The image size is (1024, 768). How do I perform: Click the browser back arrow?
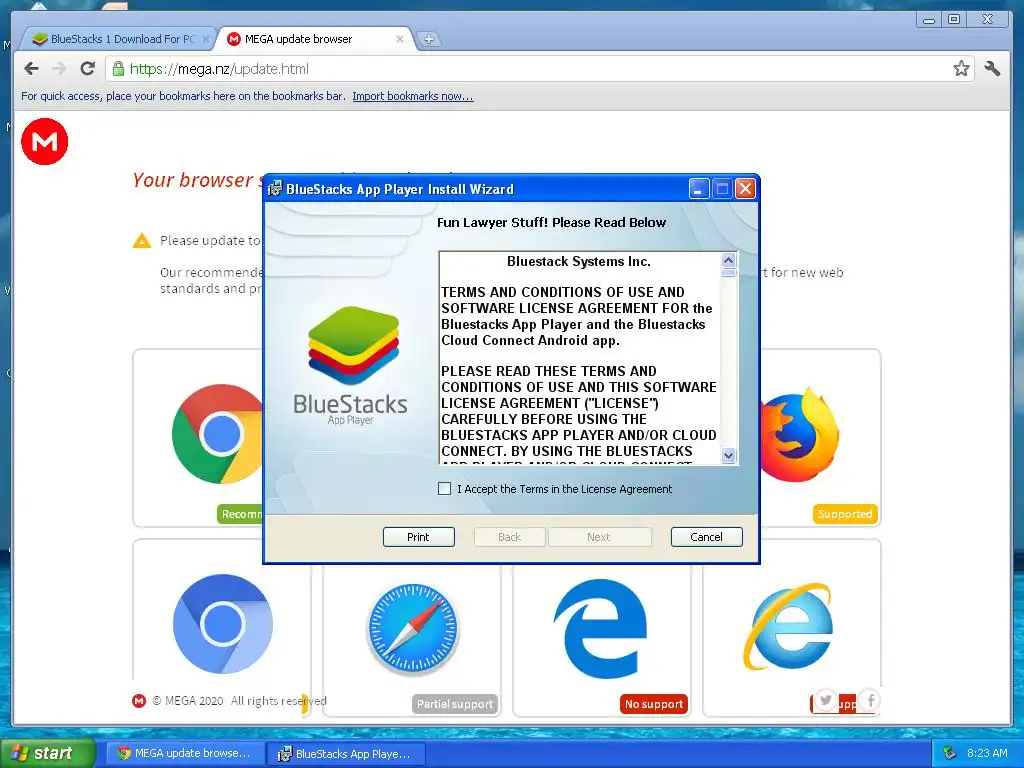point(31,69)
